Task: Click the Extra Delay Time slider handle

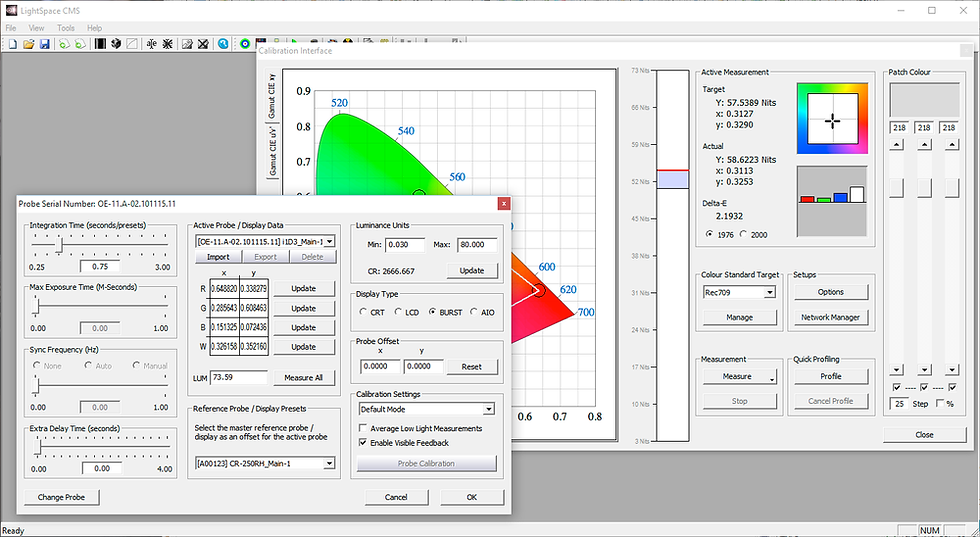Action: (x=38, y=446)
